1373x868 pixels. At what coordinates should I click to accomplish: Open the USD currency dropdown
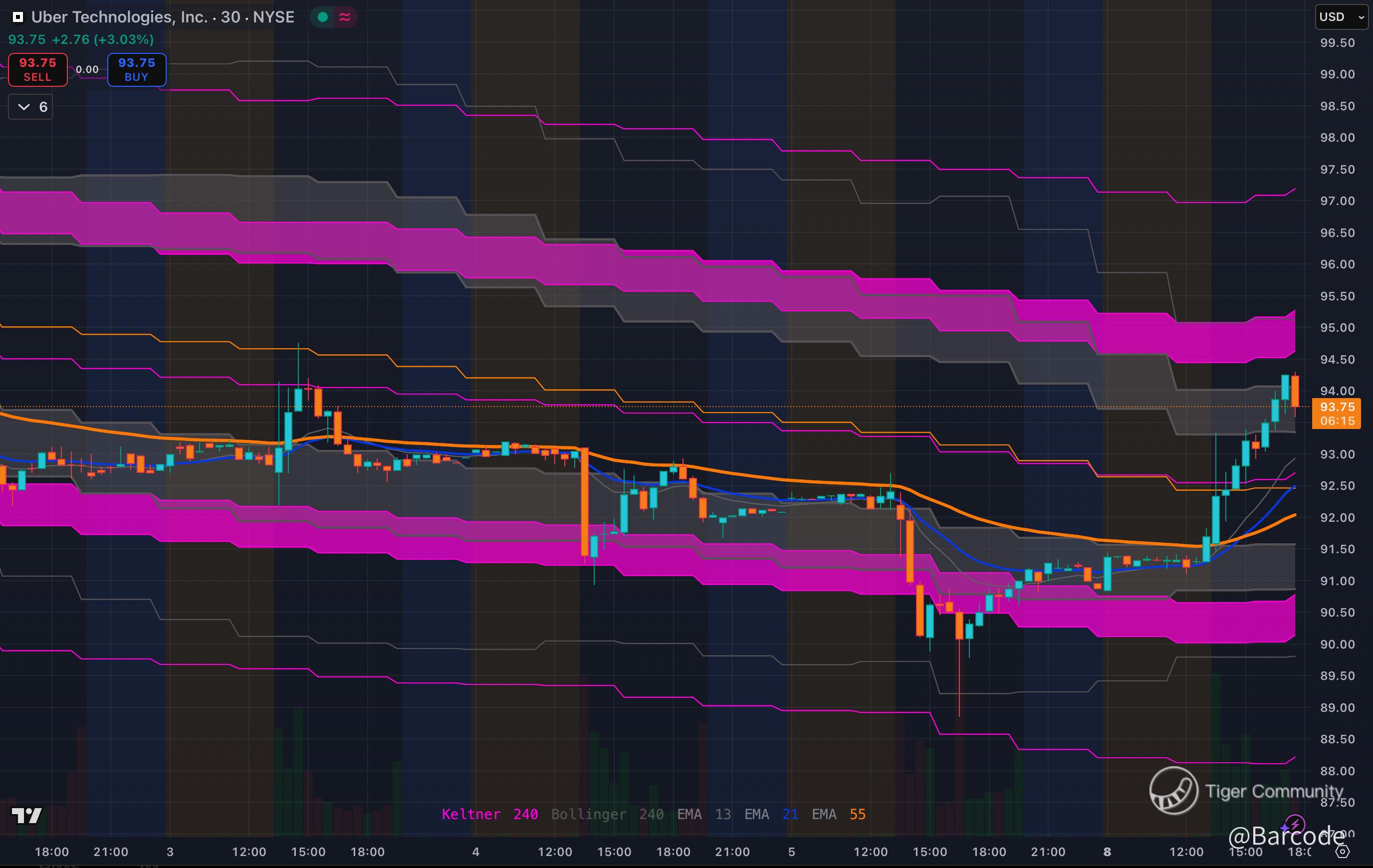[x=1341, y=17]
